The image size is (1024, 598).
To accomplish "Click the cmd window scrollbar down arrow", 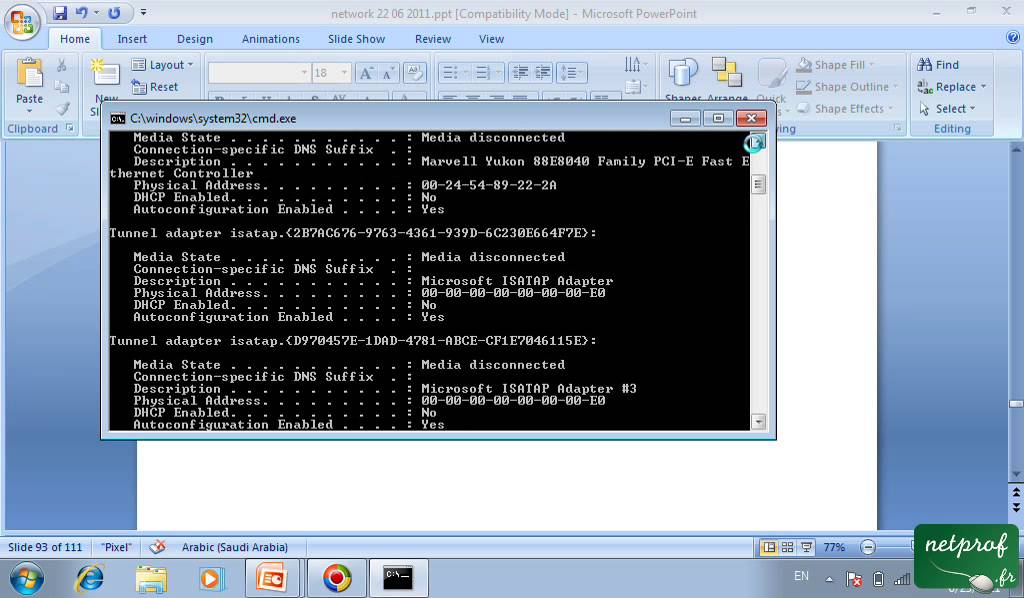I will pyautogui.click(x=758, y=422).
